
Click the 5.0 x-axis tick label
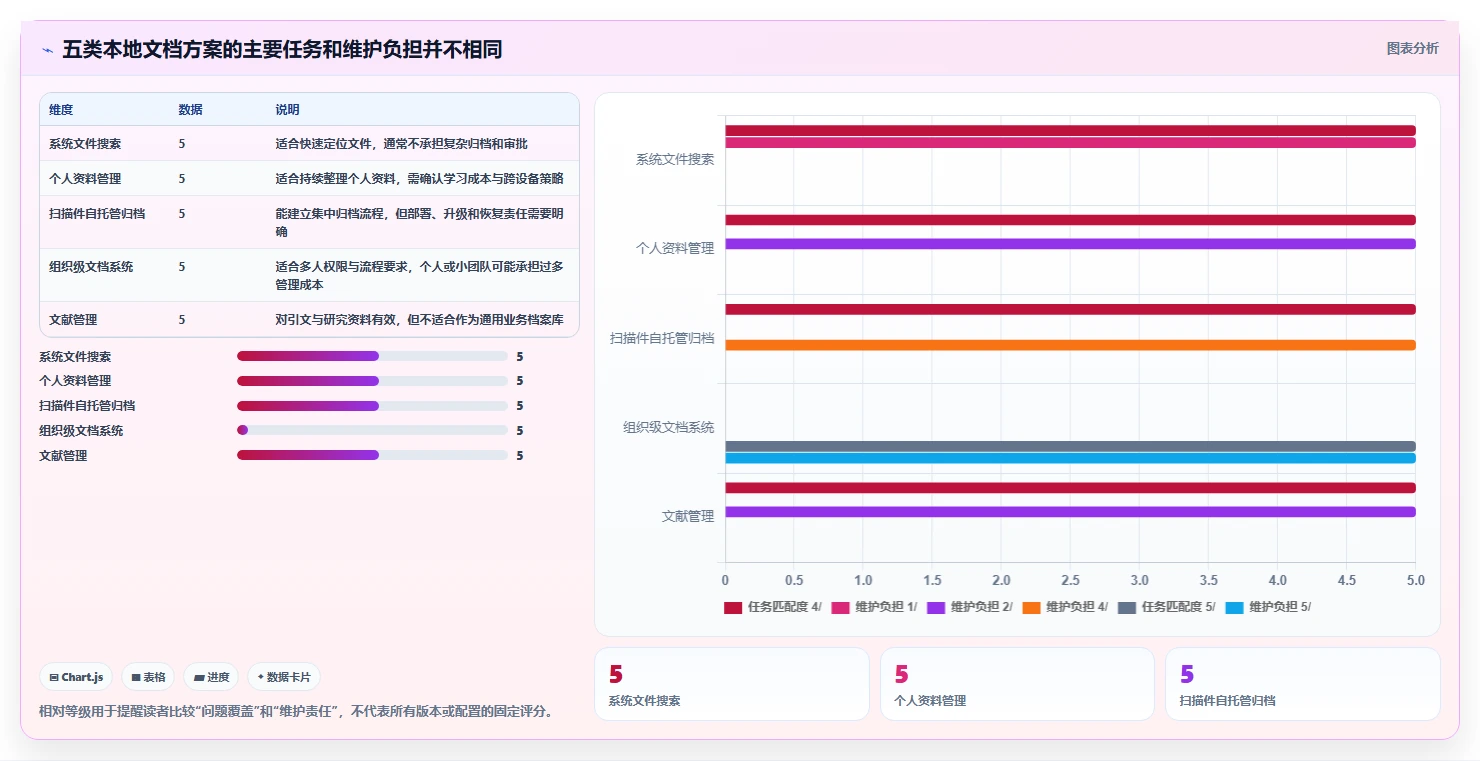click(1415, 580)
